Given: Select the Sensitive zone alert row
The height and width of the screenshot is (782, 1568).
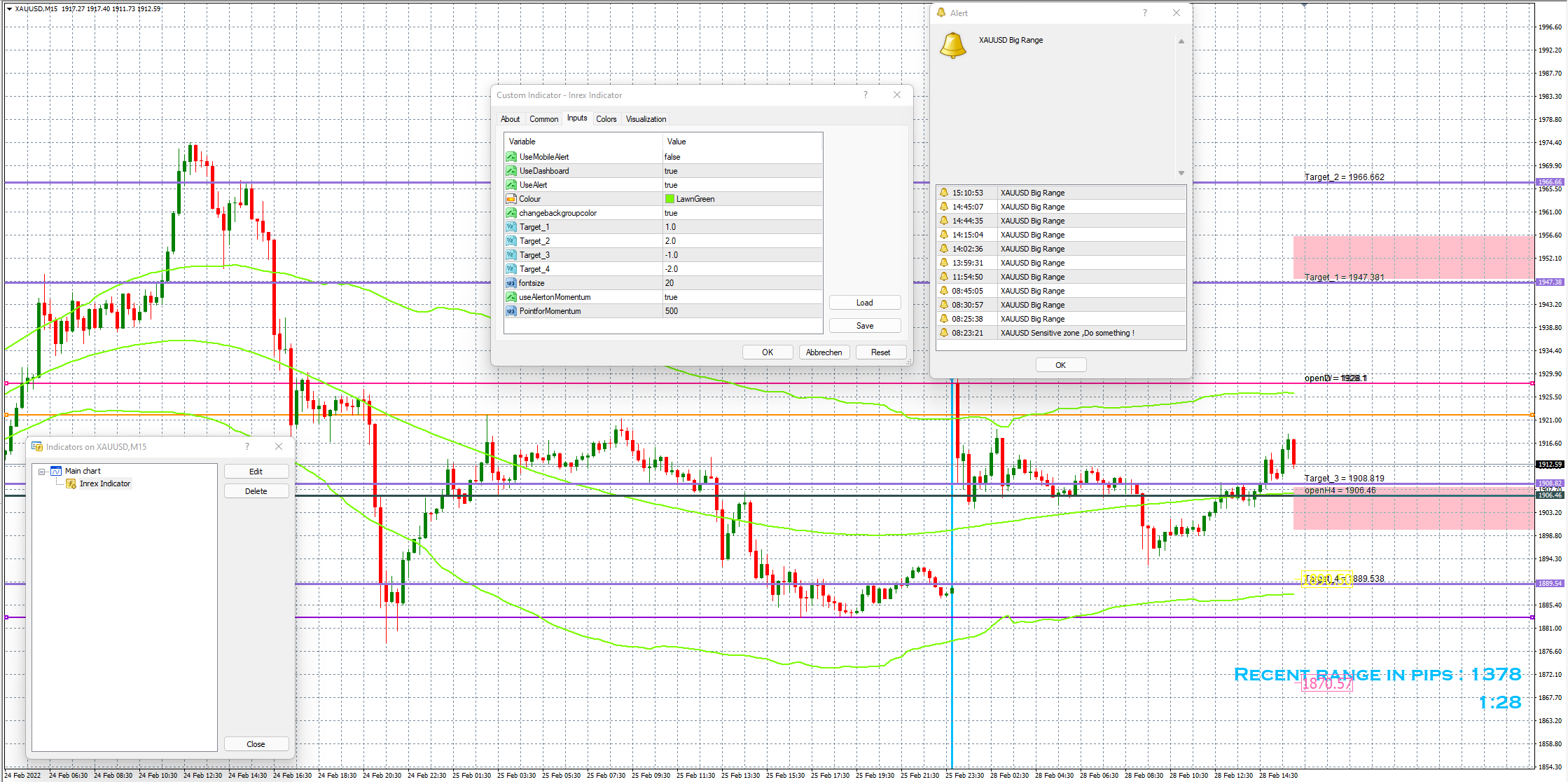Looking at the screenshot, I should tap(1066, 333).
